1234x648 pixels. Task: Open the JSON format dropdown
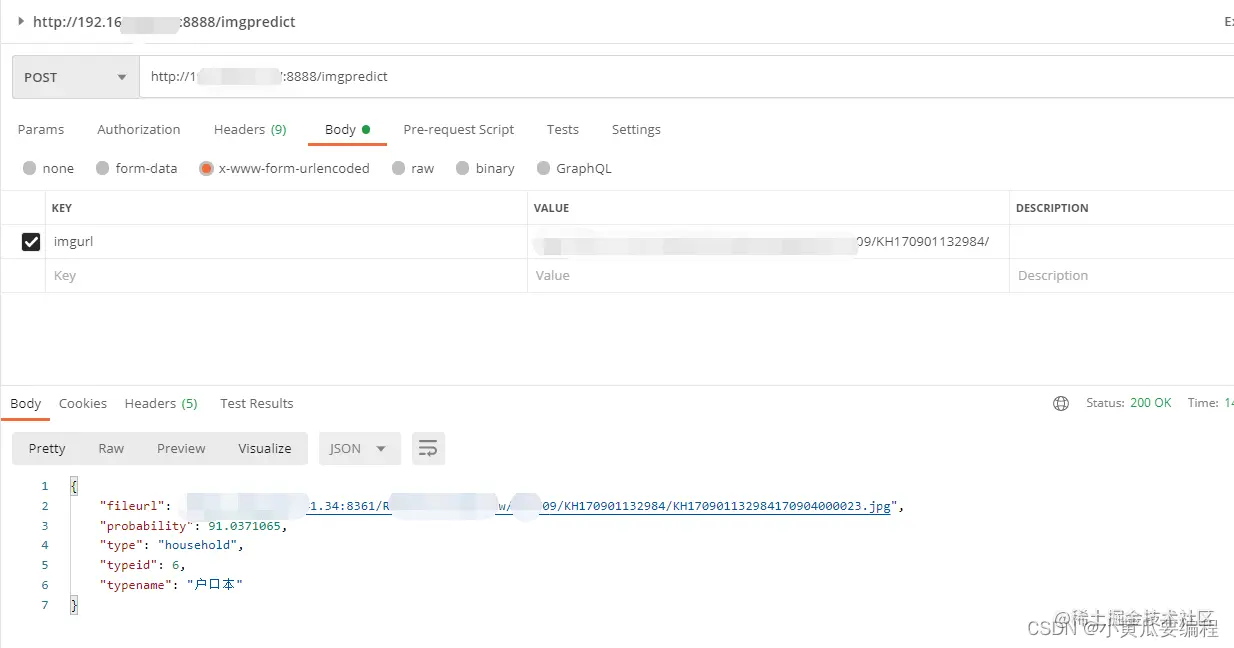[x=359, y=449]
